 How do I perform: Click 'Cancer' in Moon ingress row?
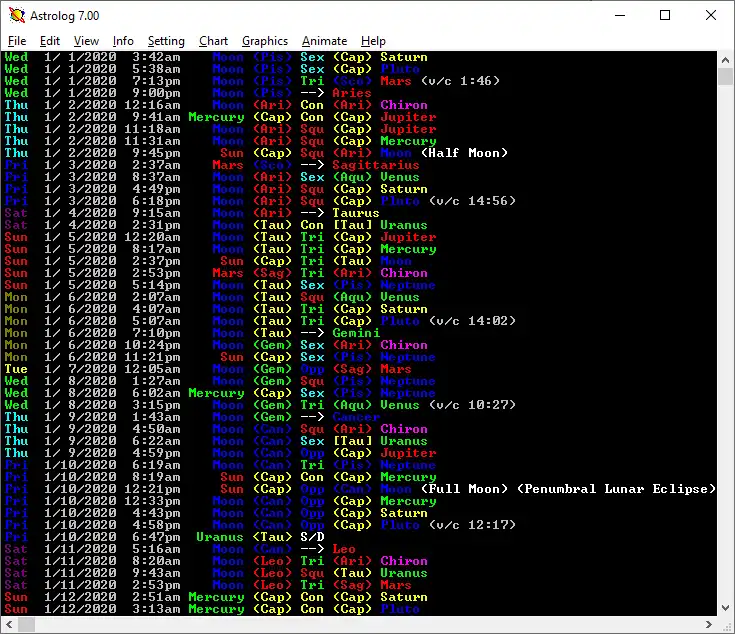coord(356,417)
